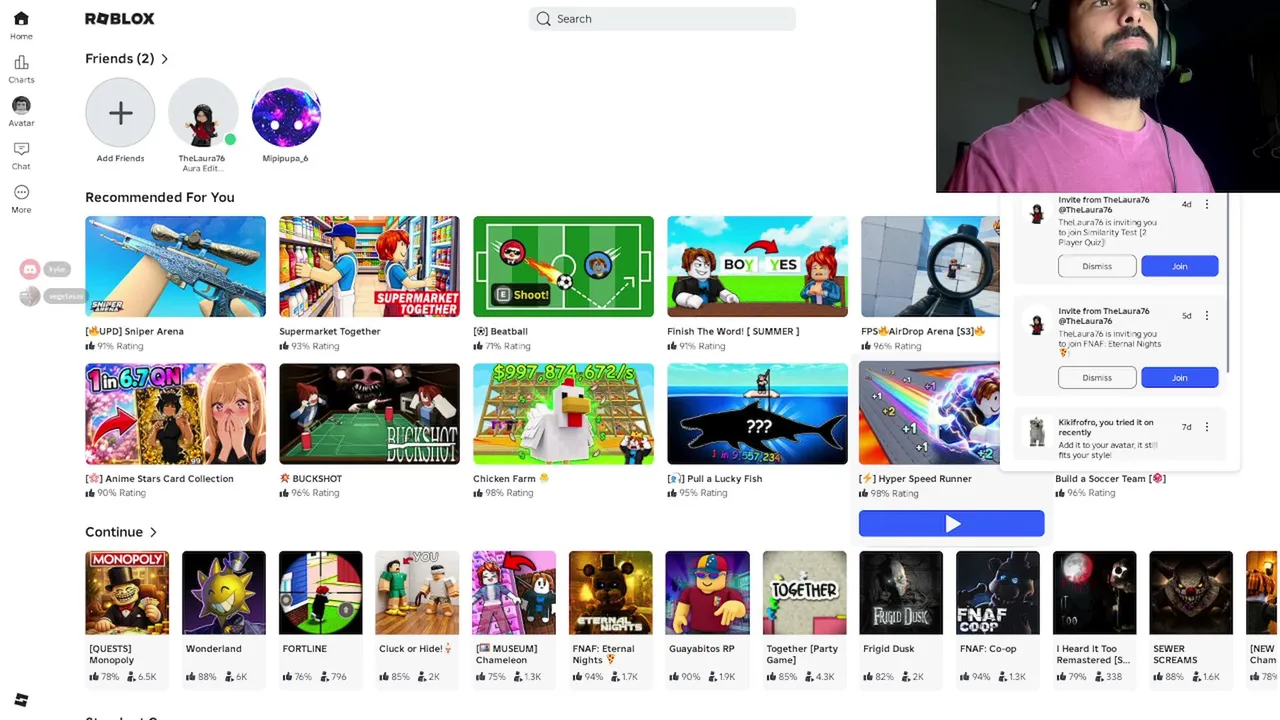Click the TheLaura76 name under friends

[x=202, y=158]
